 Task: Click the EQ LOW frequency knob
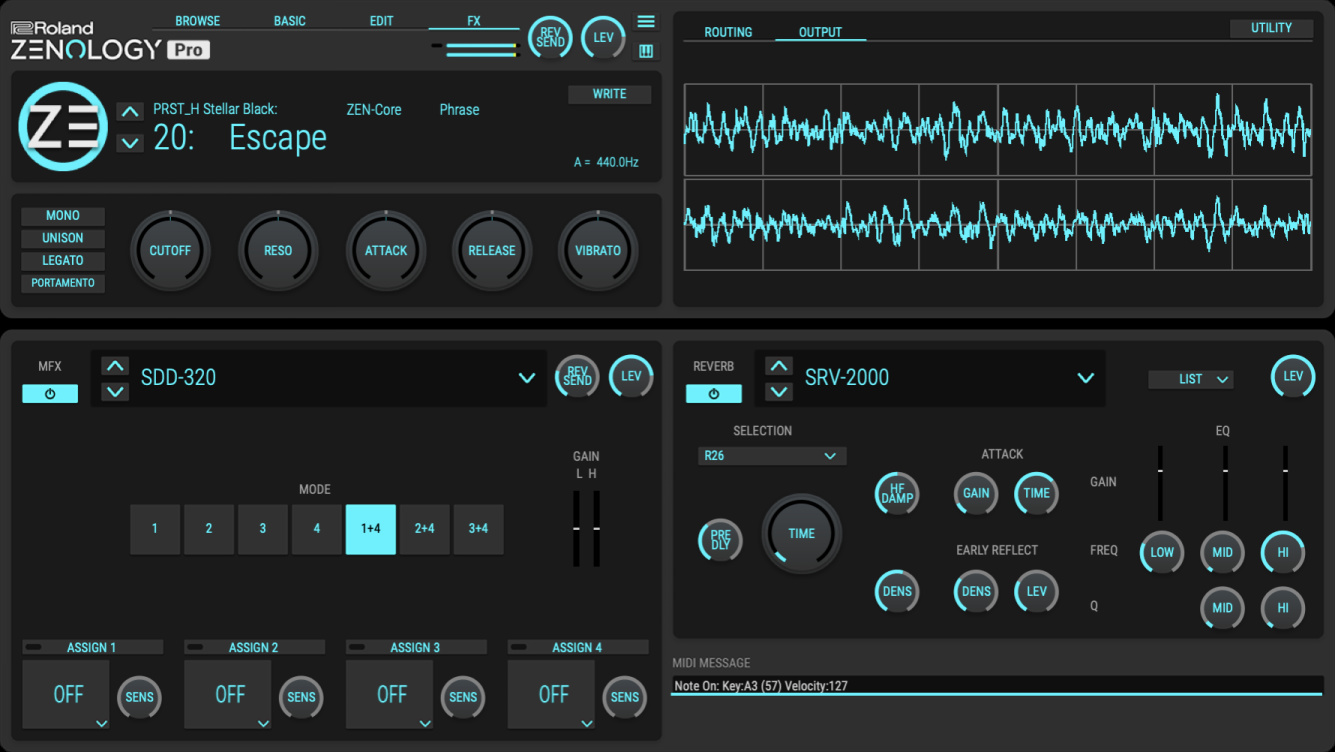[x=1162, y=552]
